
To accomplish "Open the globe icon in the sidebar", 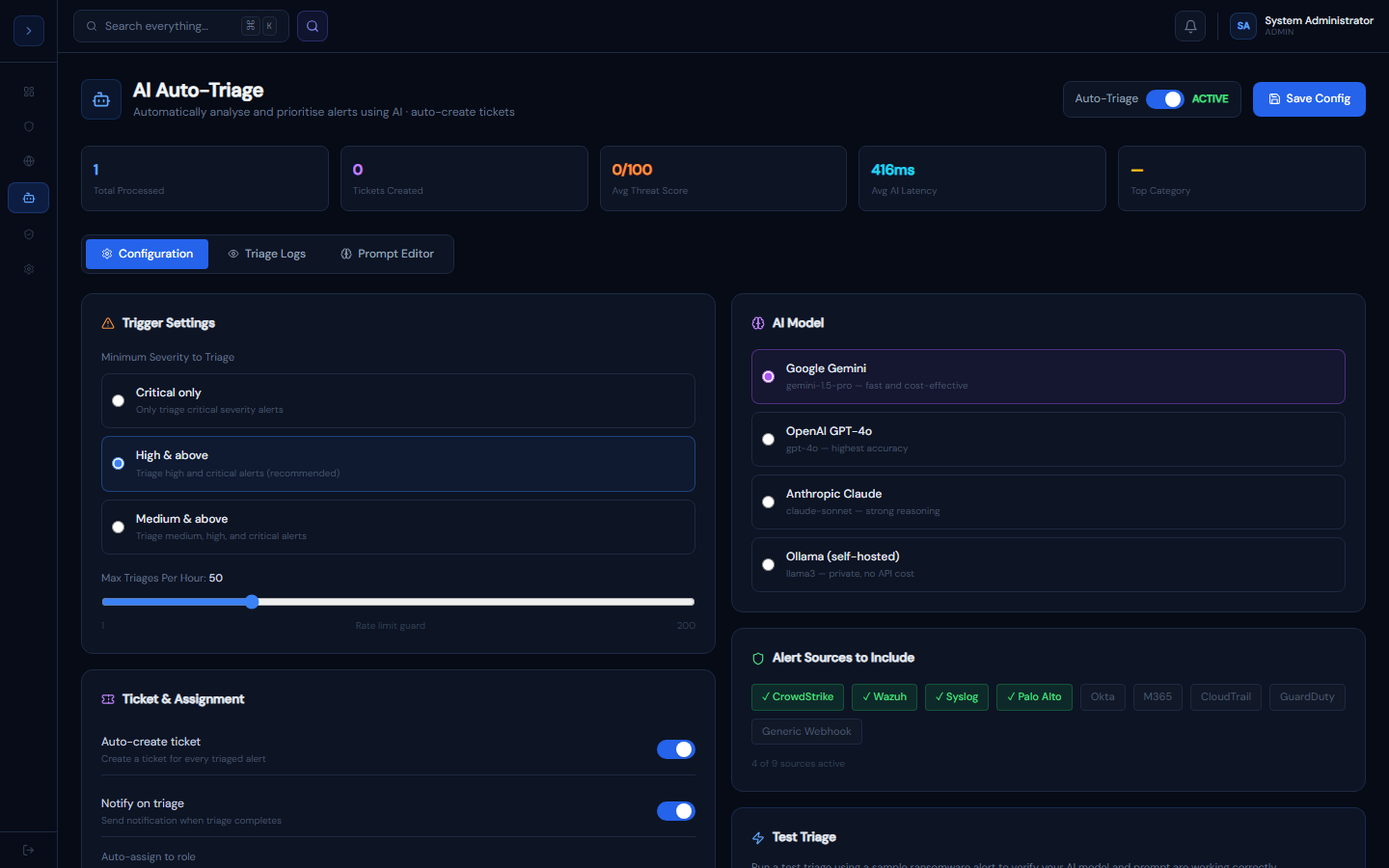I will (x=29, y=161).
